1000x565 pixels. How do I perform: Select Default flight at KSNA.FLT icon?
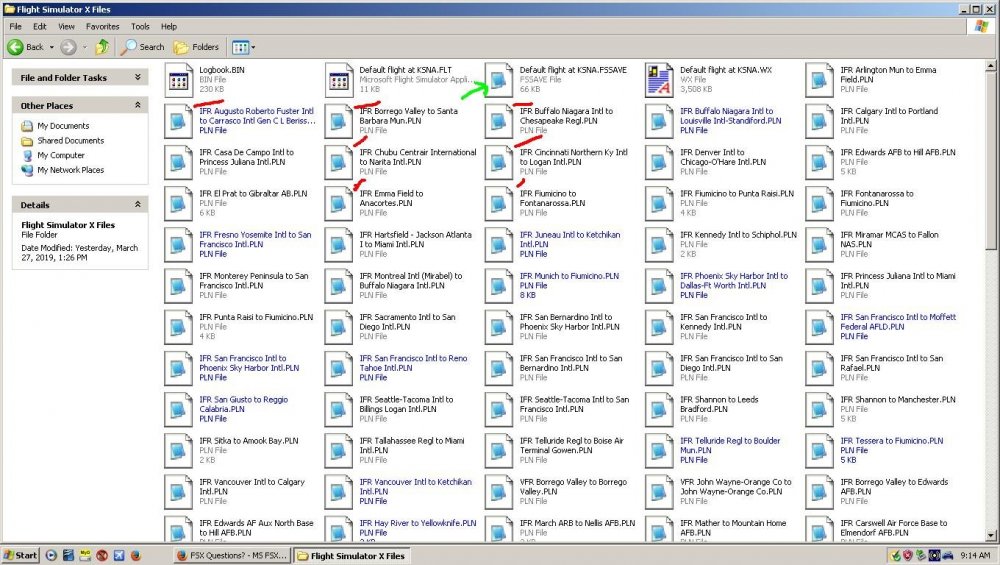339,80
